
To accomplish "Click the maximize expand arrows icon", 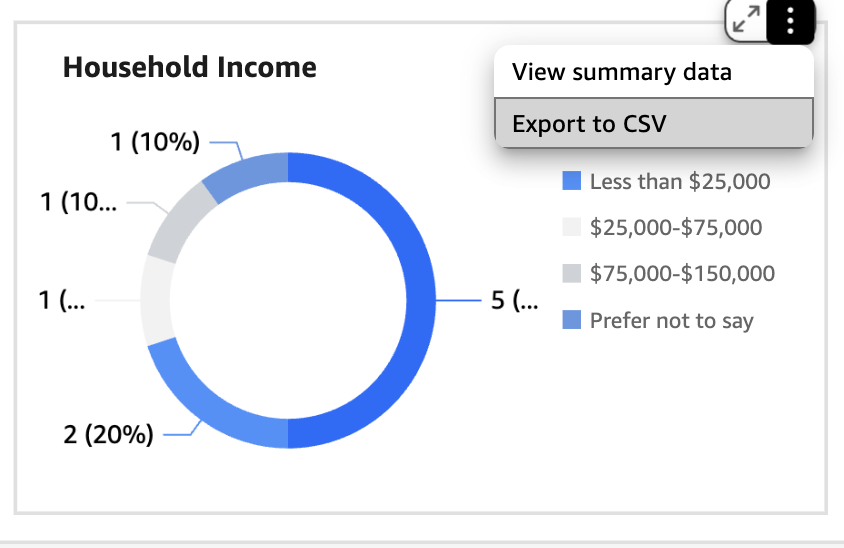I will [746, 20].
